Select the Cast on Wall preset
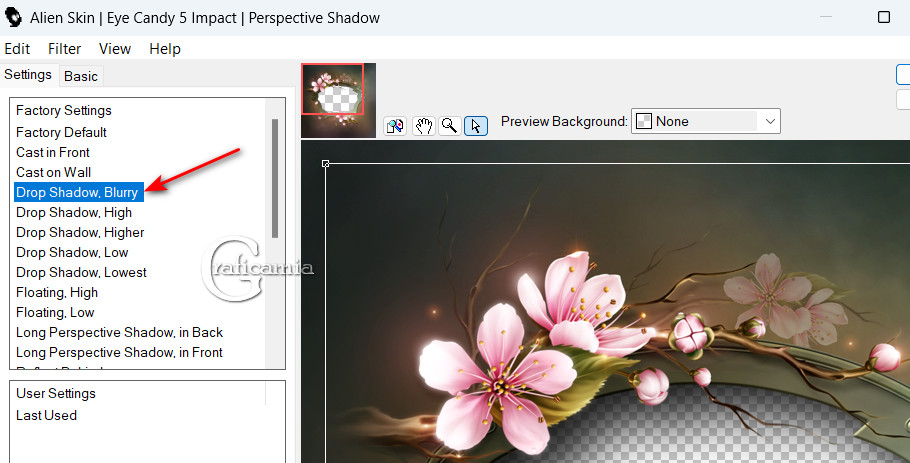 point(53,172)
